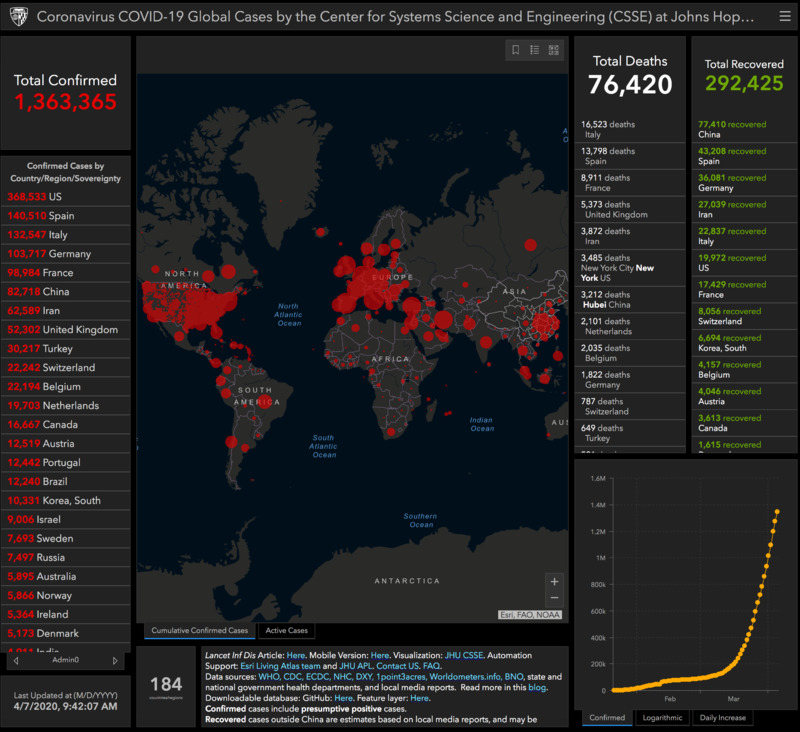Click the latest orange point on the curve
The height and width of the screenshot is (732, 800).
(778, 510)
